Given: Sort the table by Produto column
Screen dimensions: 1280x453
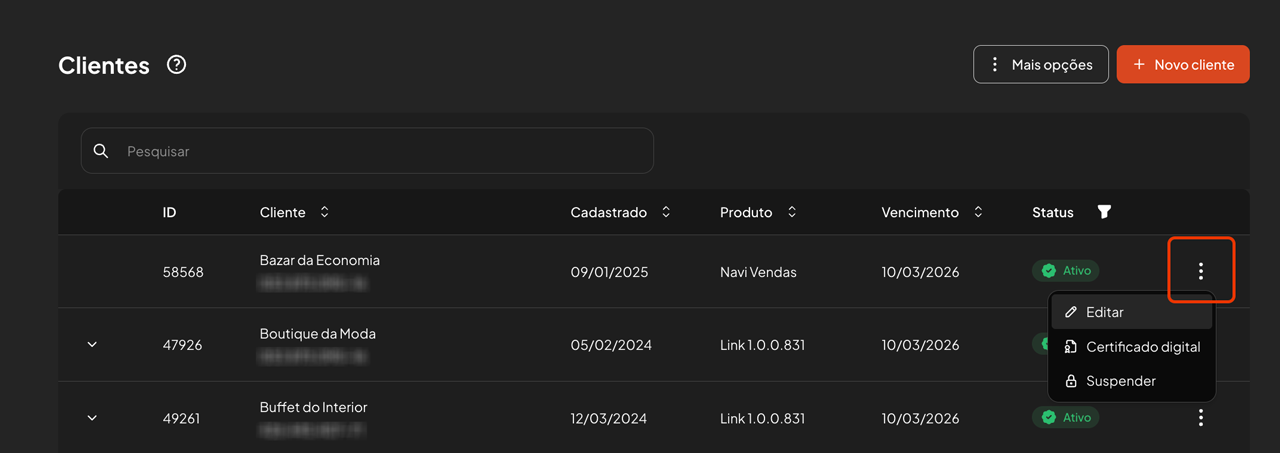Looking at the screenshot, I should 792,212.
